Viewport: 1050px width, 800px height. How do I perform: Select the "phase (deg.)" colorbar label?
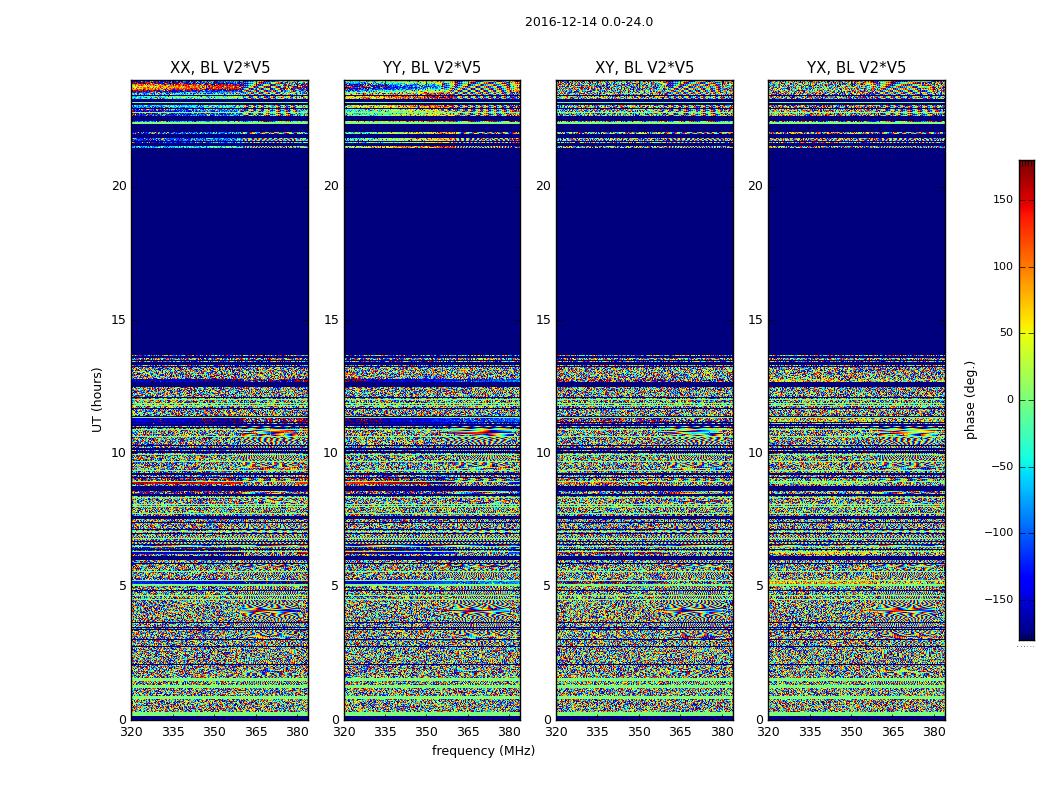pyautogui.click(x=970, y=399)
